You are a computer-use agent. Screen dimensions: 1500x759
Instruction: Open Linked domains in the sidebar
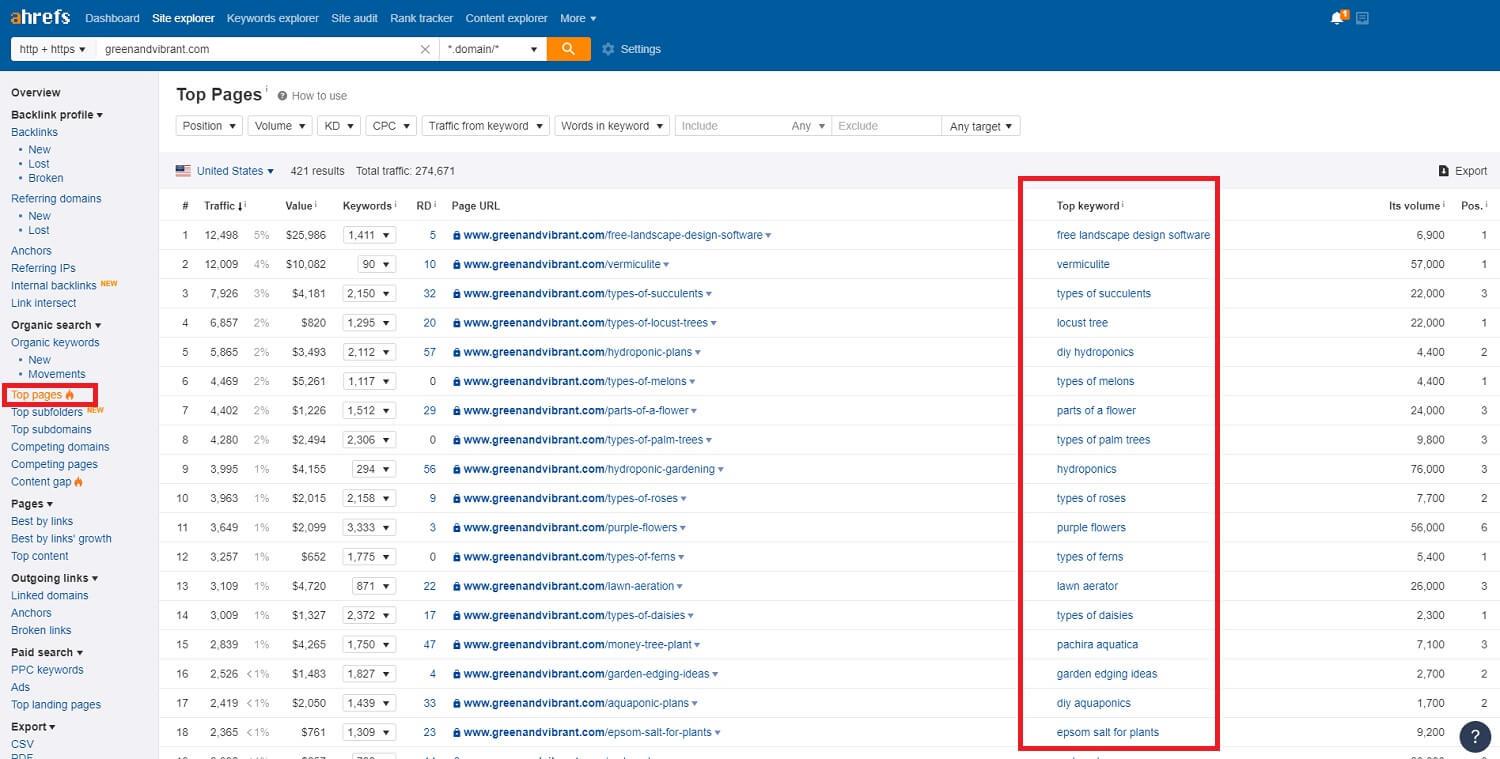click(49, 595)
